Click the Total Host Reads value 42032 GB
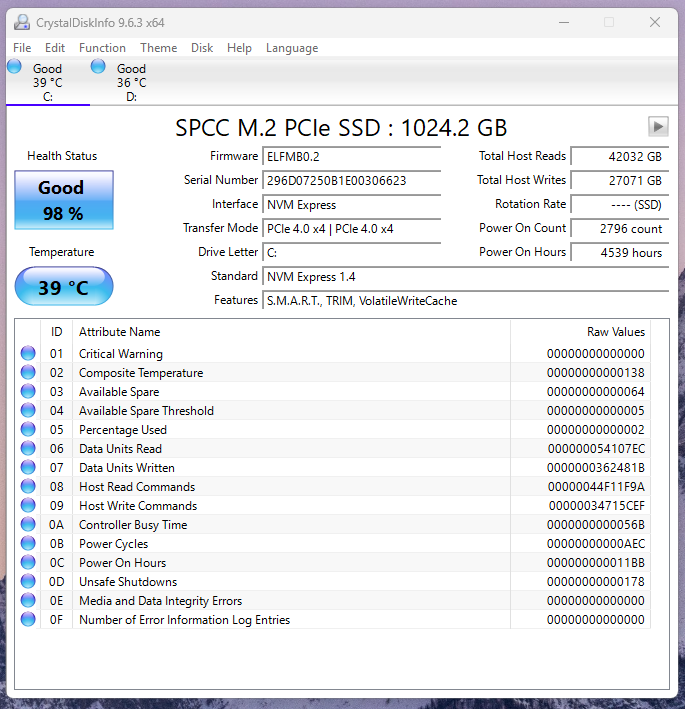Image resolution: width=685 pixels, height=709 pixels. click(x=619, y=156)
